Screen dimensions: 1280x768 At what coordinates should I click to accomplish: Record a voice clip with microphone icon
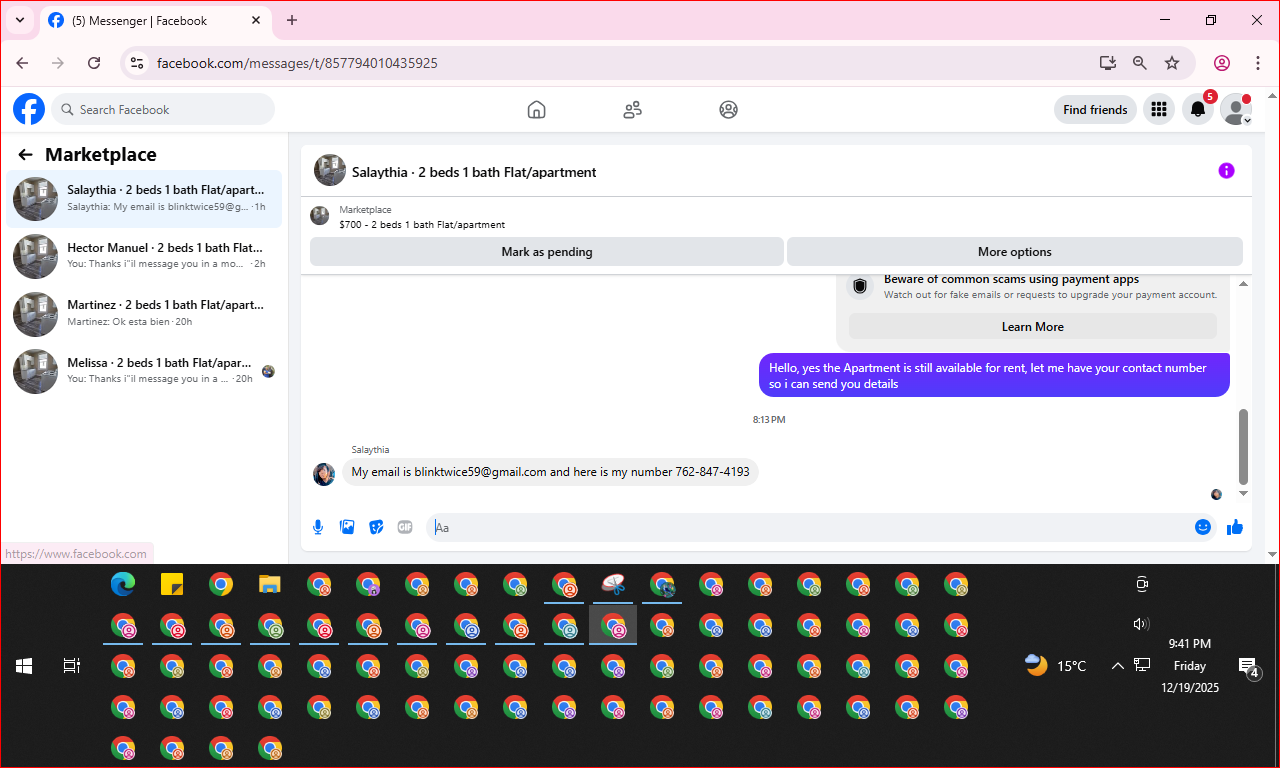click(318, 527)
